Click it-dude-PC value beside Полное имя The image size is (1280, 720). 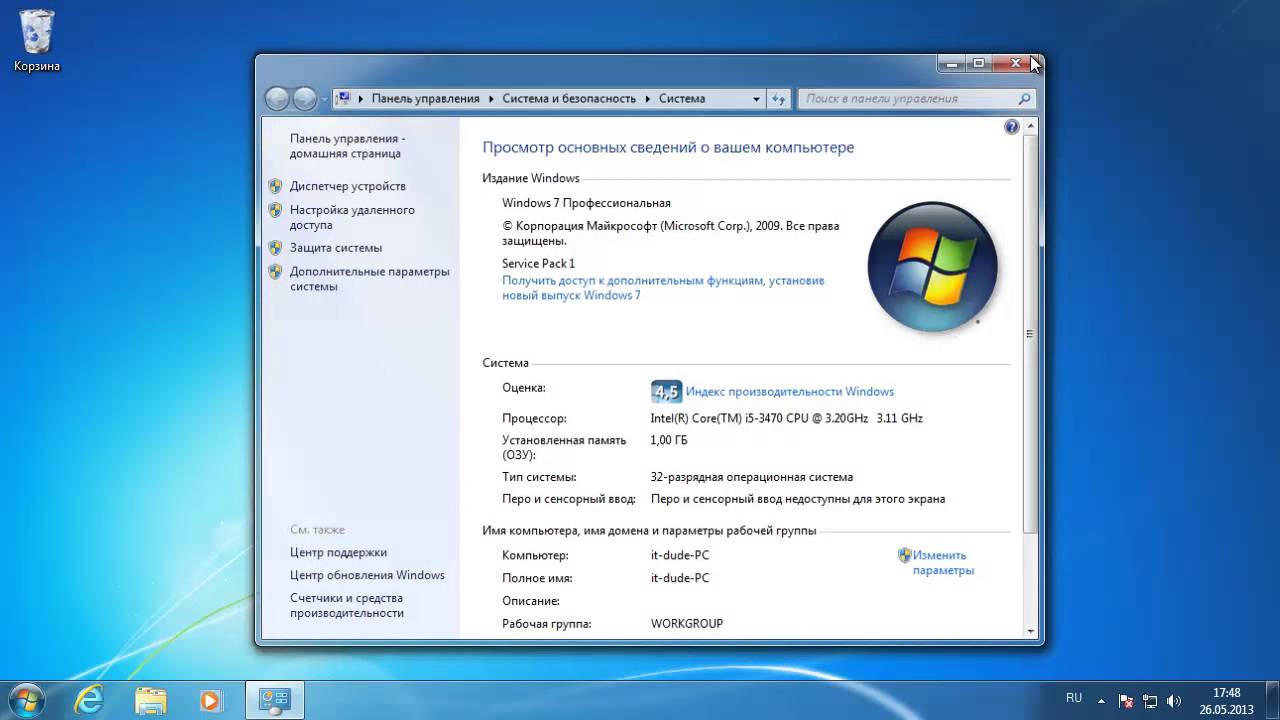click(x=680, y=578)
